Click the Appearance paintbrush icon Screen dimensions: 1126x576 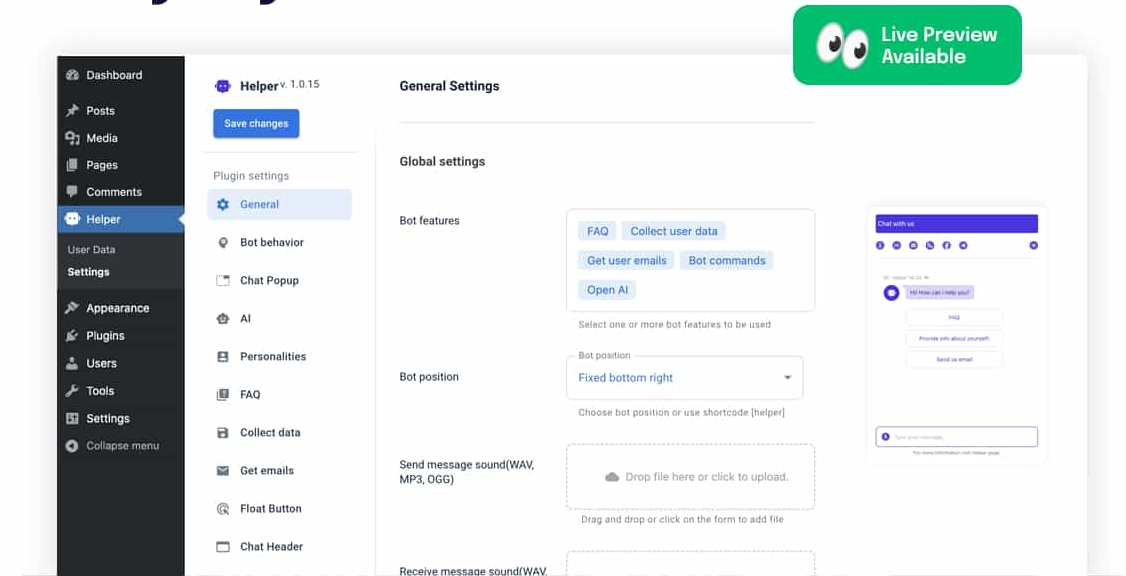click(x=72, y=308)
